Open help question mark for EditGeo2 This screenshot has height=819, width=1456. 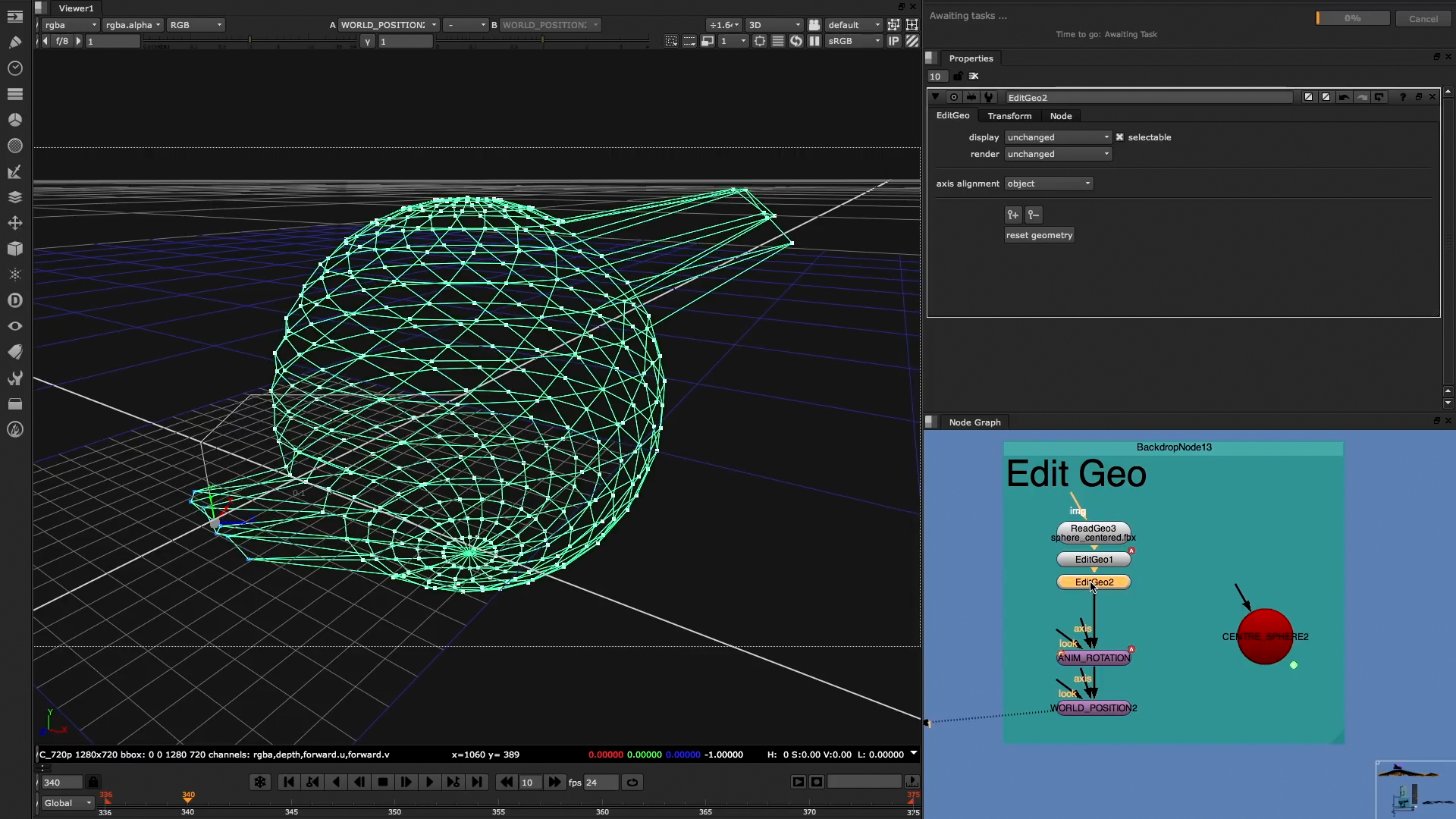(1403, 97)
